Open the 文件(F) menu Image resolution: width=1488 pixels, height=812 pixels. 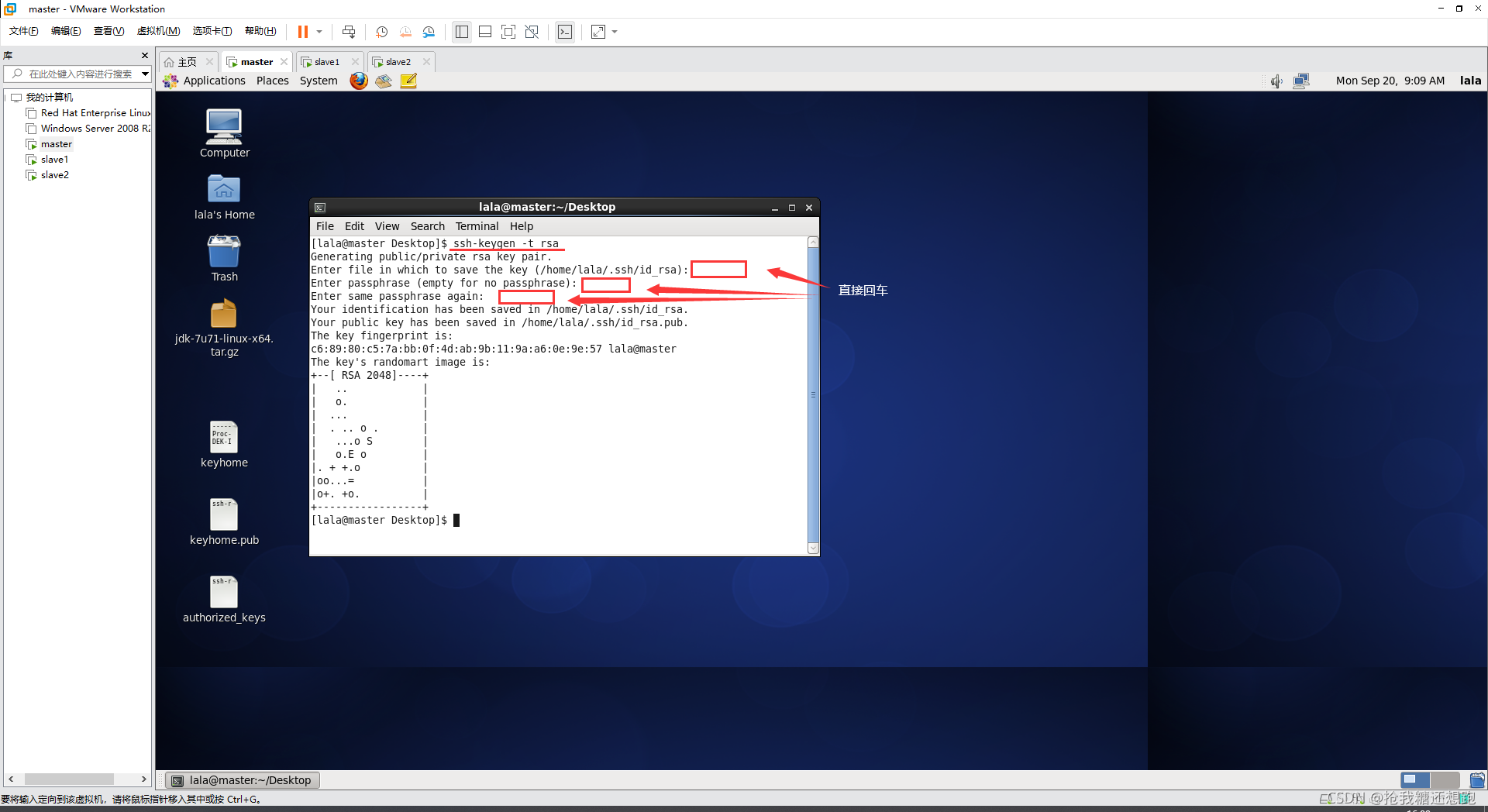[23, 31]
